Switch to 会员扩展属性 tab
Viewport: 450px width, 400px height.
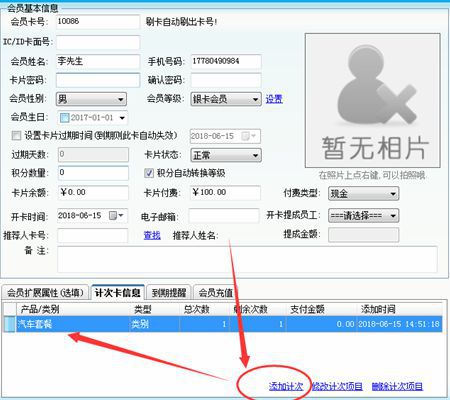(45, 293)
